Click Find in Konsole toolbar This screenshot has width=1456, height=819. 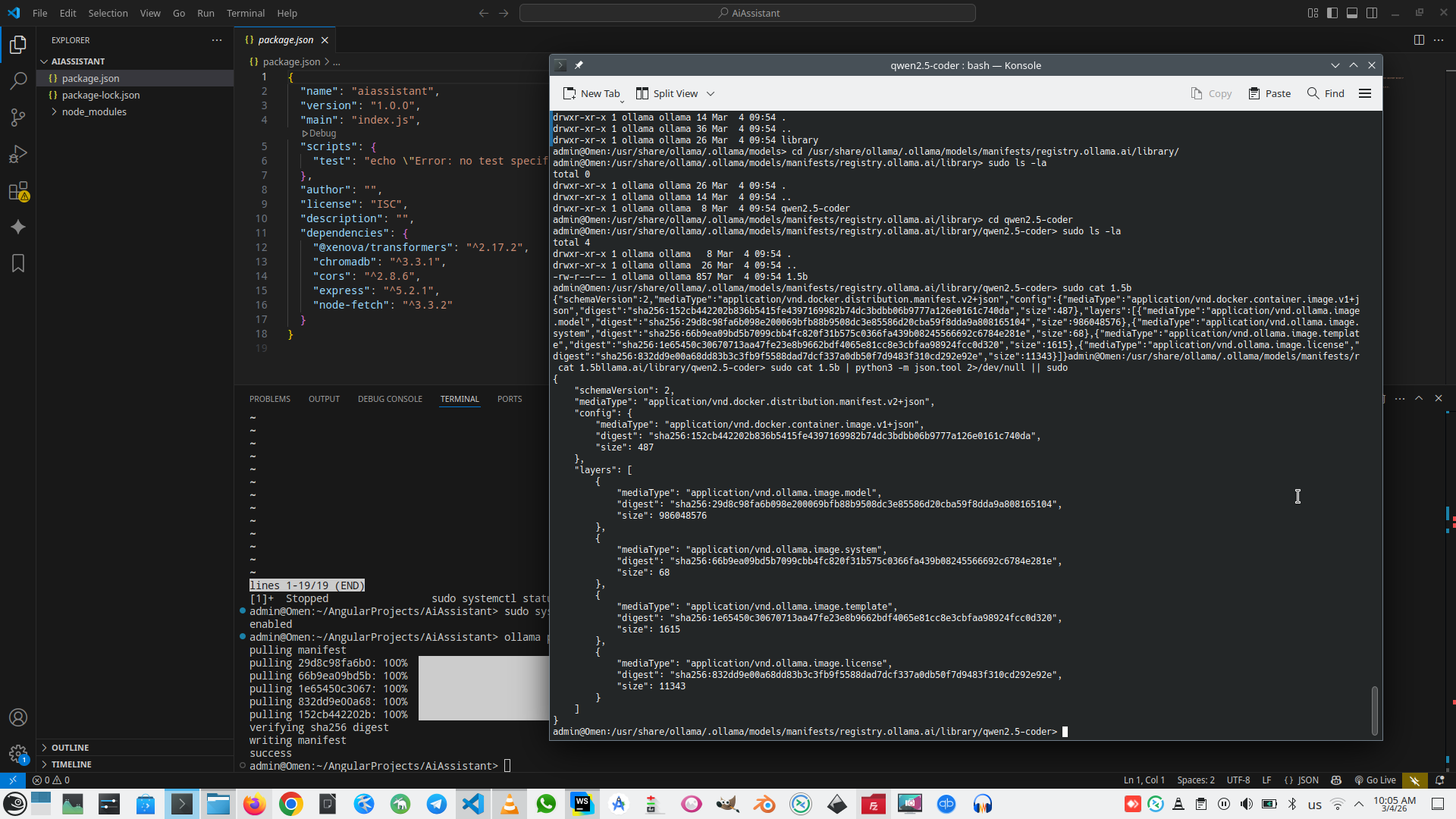[1326, 93]
